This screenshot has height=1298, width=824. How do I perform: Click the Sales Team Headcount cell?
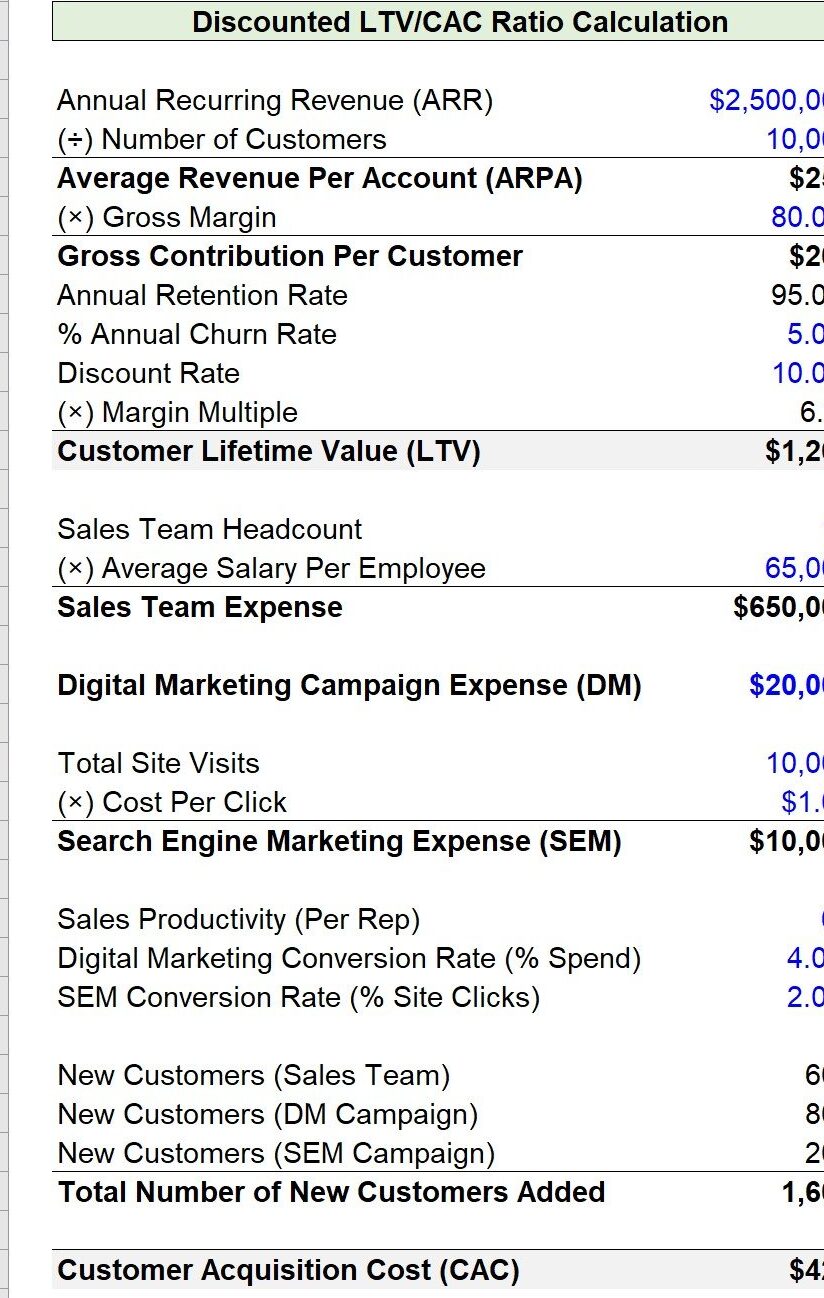[210, 529]
